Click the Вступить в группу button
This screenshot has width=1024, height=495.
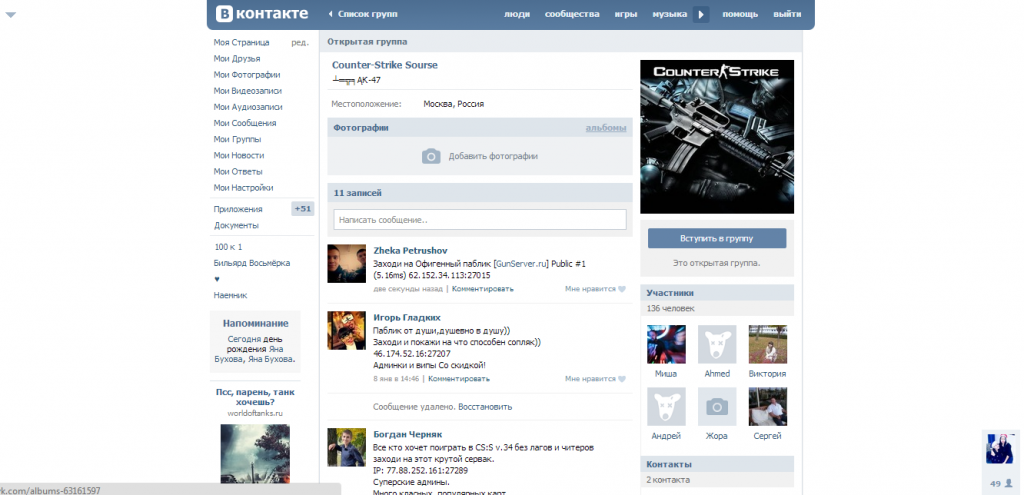[x=717, y=239]
